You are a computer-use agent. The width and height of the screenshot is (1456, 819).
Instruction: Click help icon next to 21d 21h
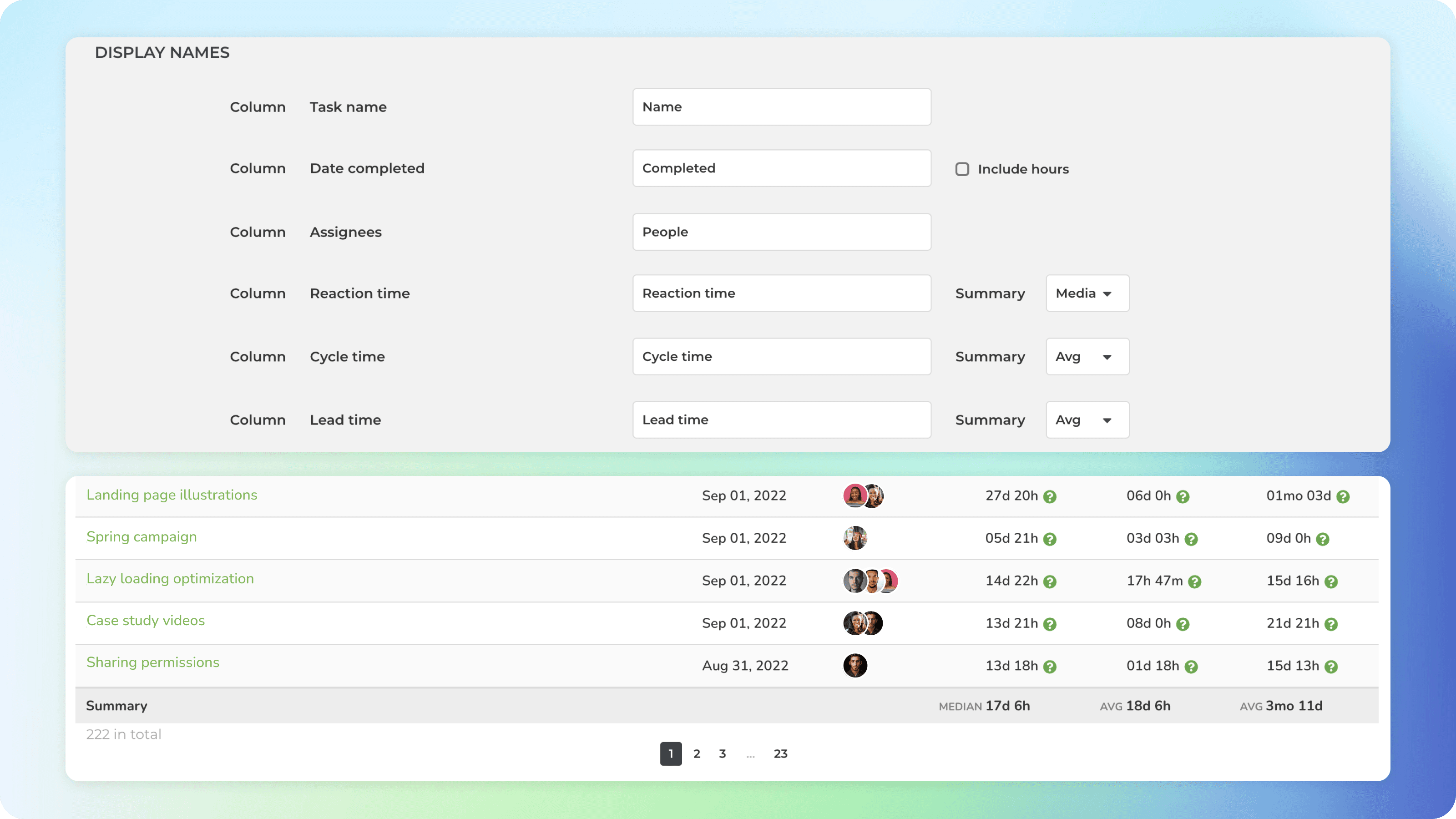[1331, 624]
